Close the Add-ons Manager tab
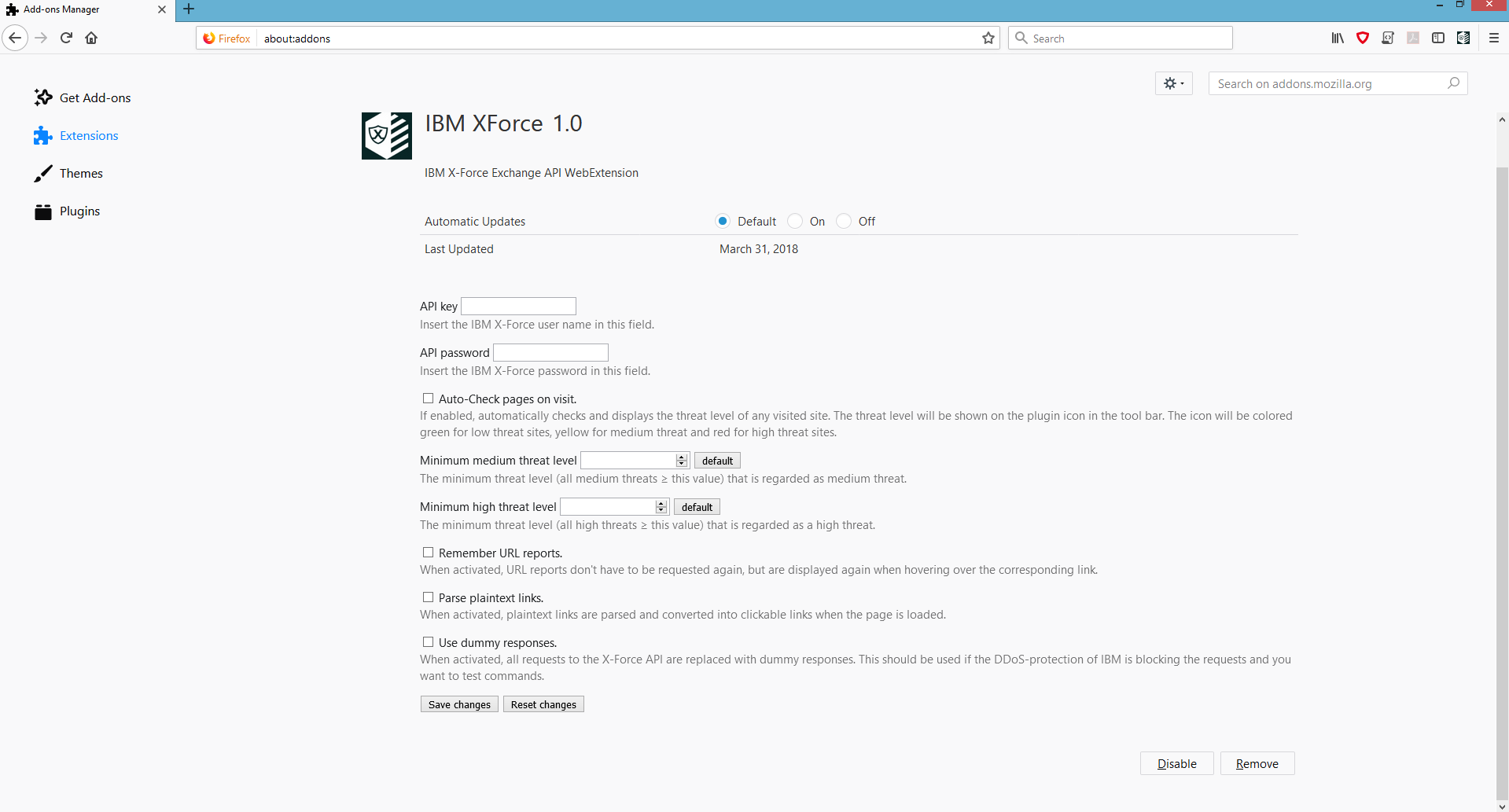The height and width of the screenshot is (812, 1509). click(x=162, y=9)
